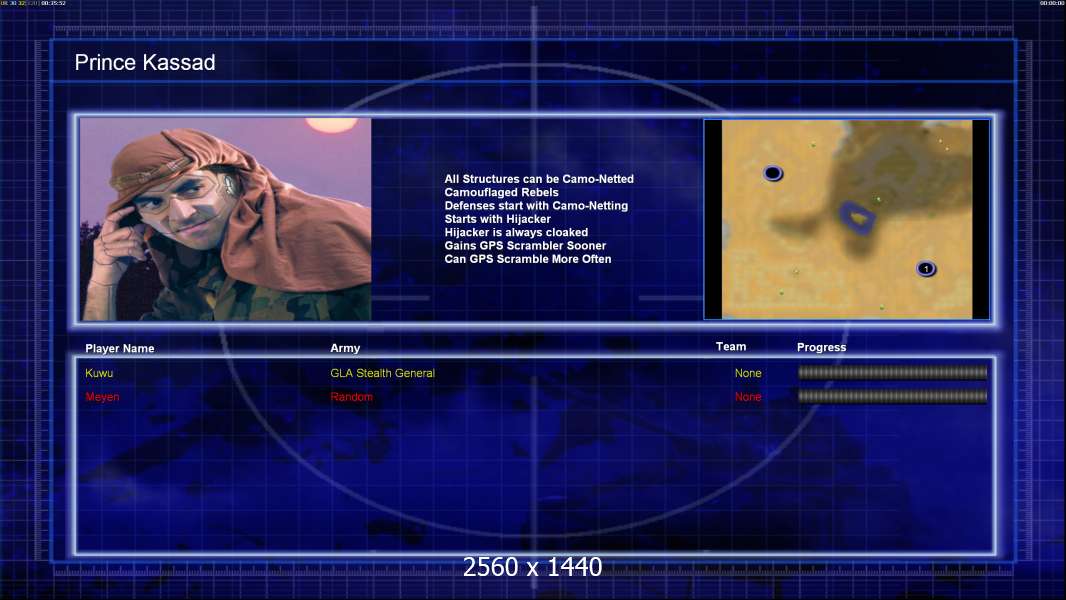Click Meyen's team value None
1066x600 pixels.
(x=748, y=397)
